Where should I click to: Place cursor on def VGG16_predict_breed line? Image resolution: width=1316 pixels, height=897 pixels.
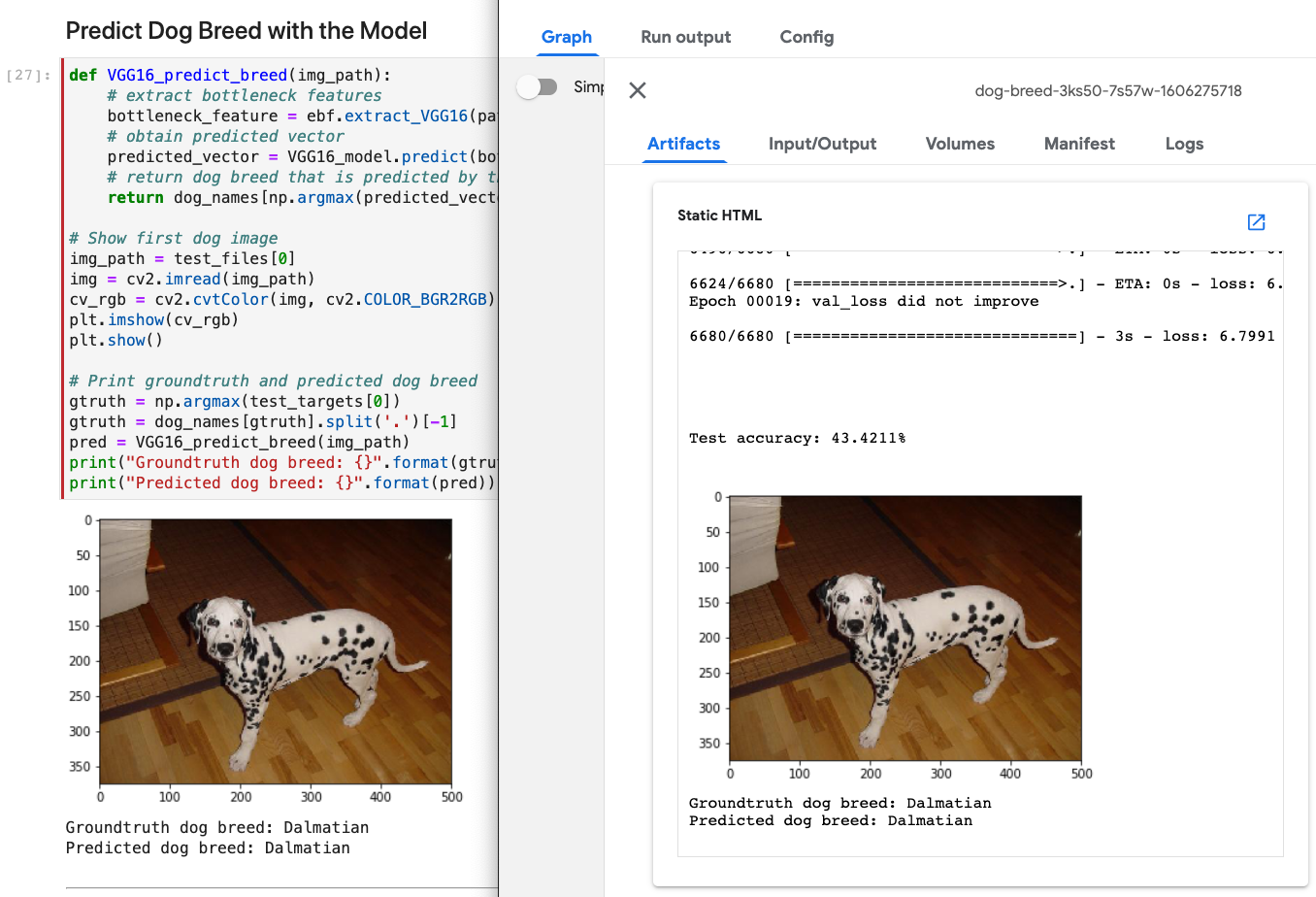pos(230,76)
